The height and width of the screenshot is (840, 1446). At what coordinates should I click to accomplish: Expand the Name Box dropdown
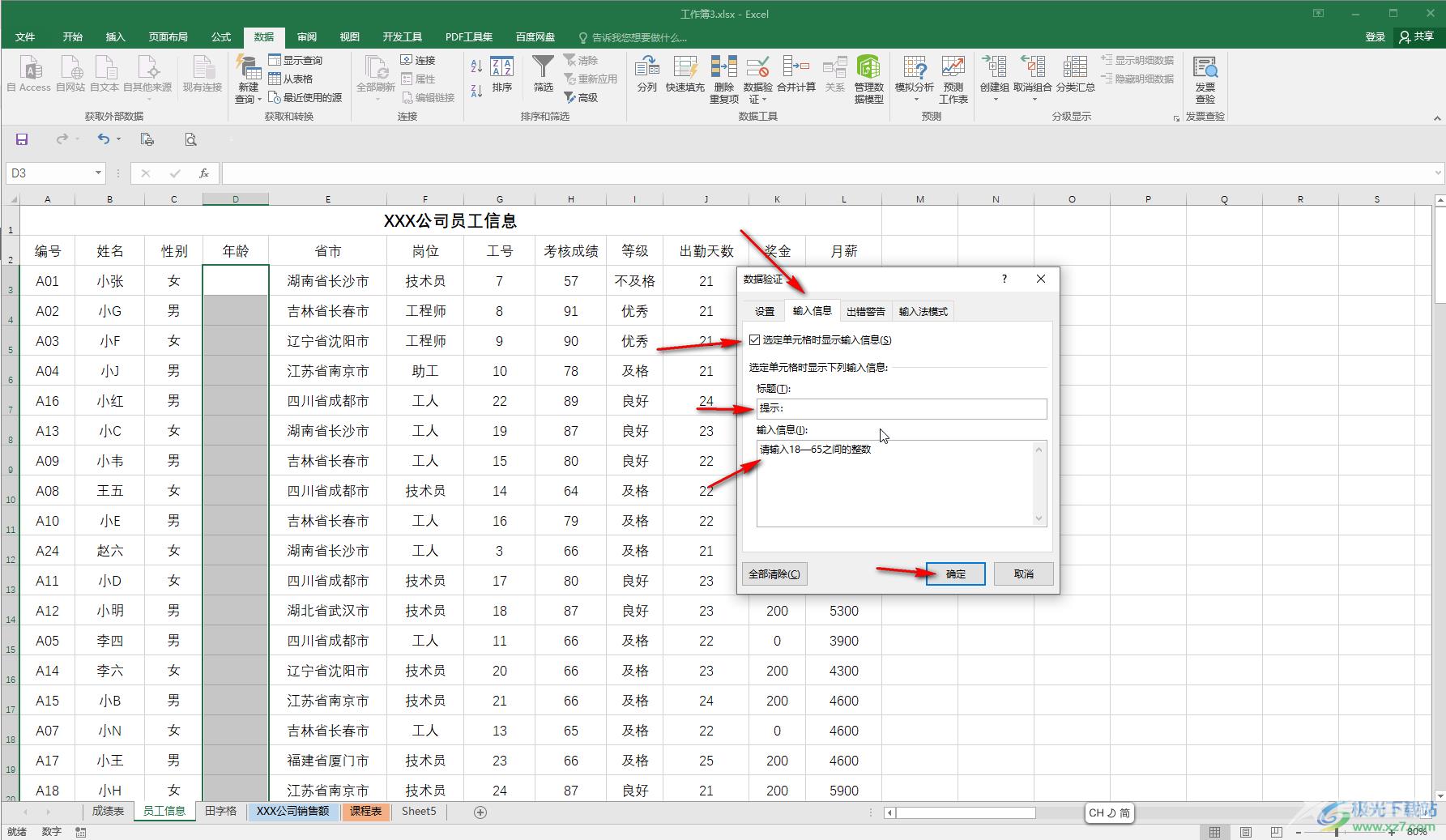[x=98, y=173]
